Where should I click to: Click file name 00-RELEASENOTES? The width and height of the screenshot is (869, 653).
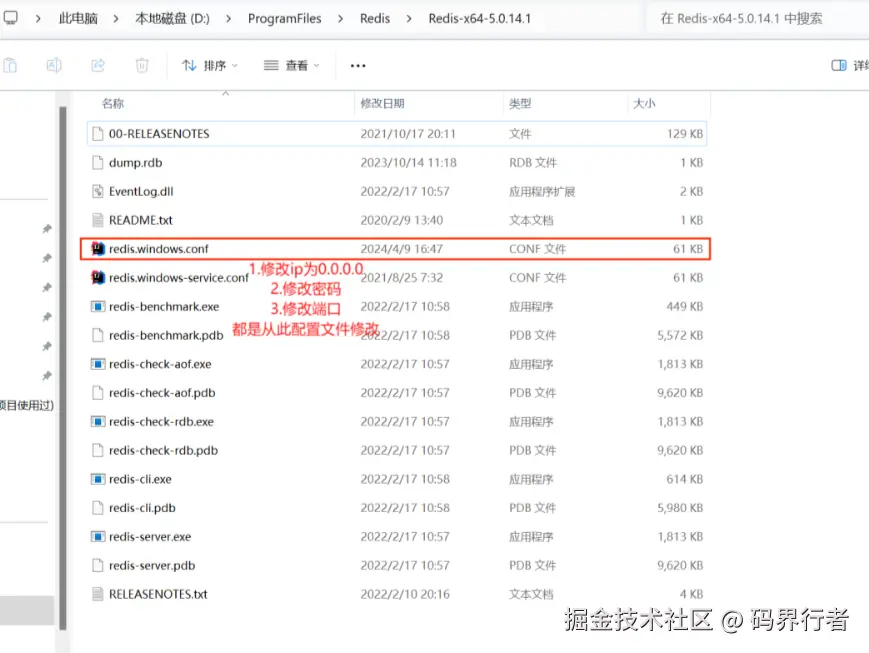tap(159, 134)
